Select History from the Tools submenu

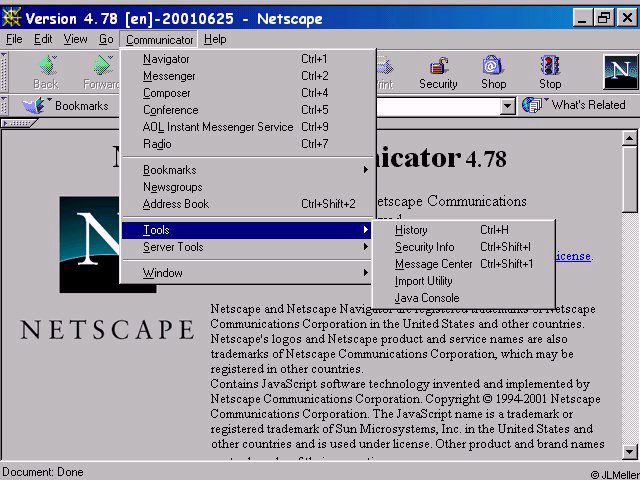click(464, 230)
